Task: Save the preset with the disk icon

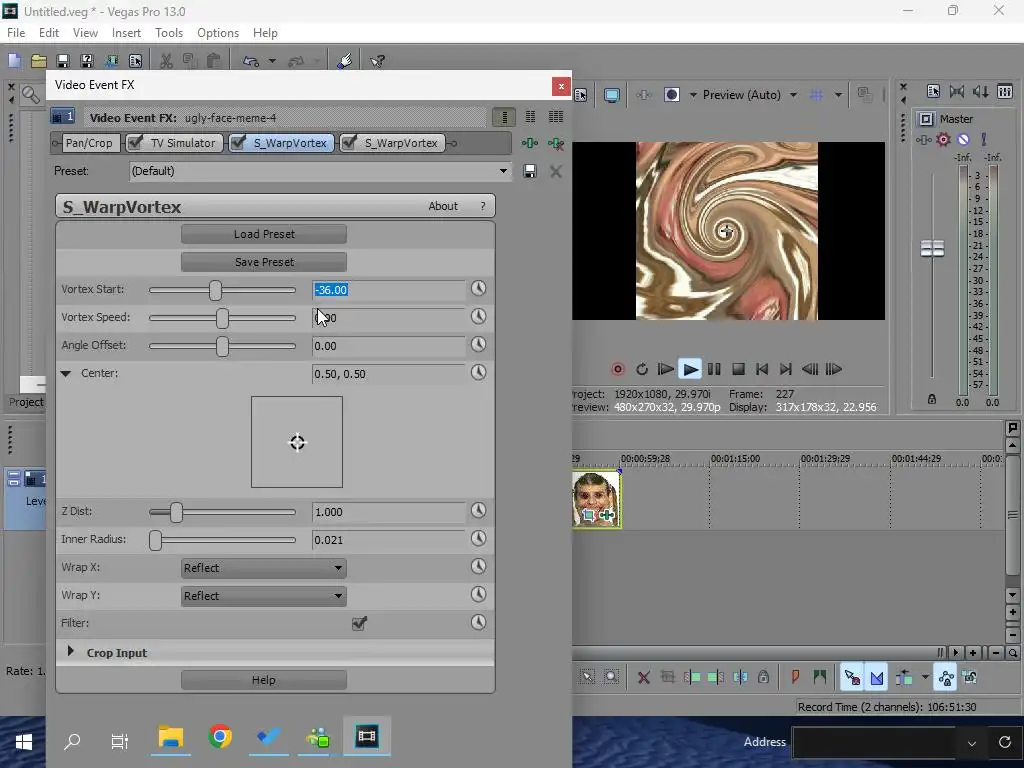Action: pyautogui.click(x=530, y=171)
